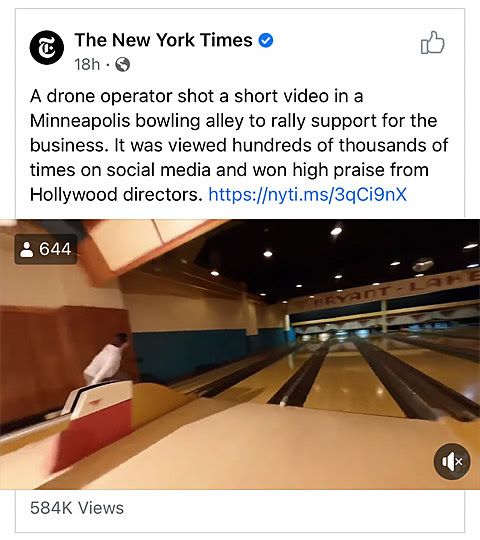This screenshot has width=480, height=540.
Task: Click the post caption text about drone operator
Action: (239, 145)
